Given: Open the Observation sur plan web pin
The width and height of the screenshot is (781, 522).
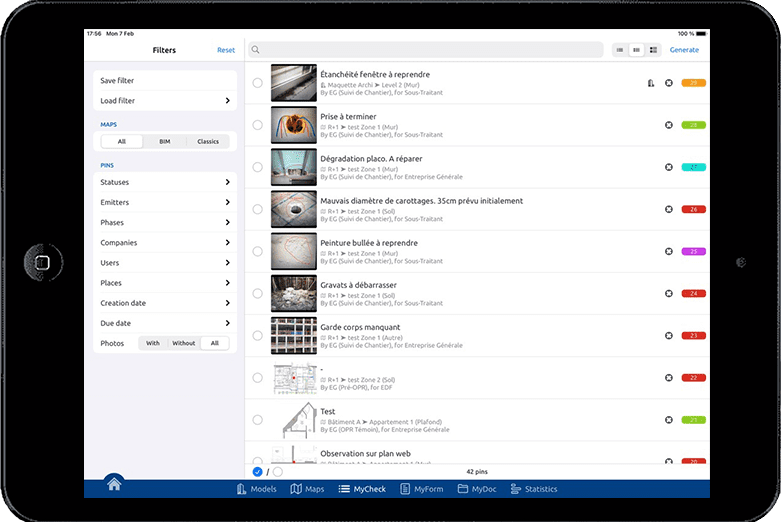Looking at the screenshot, I should point(366,454).
